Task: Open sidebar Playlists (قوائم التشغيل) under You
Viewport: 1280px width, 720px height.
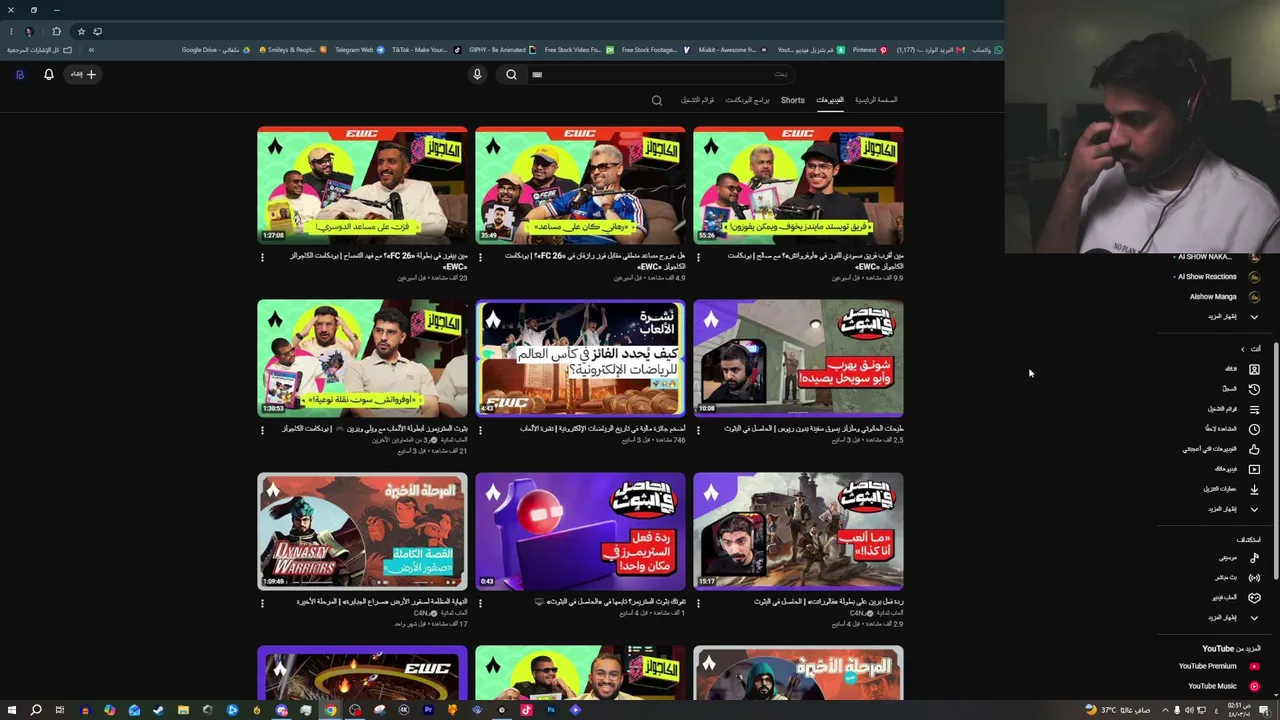Action: [1233, 409]
